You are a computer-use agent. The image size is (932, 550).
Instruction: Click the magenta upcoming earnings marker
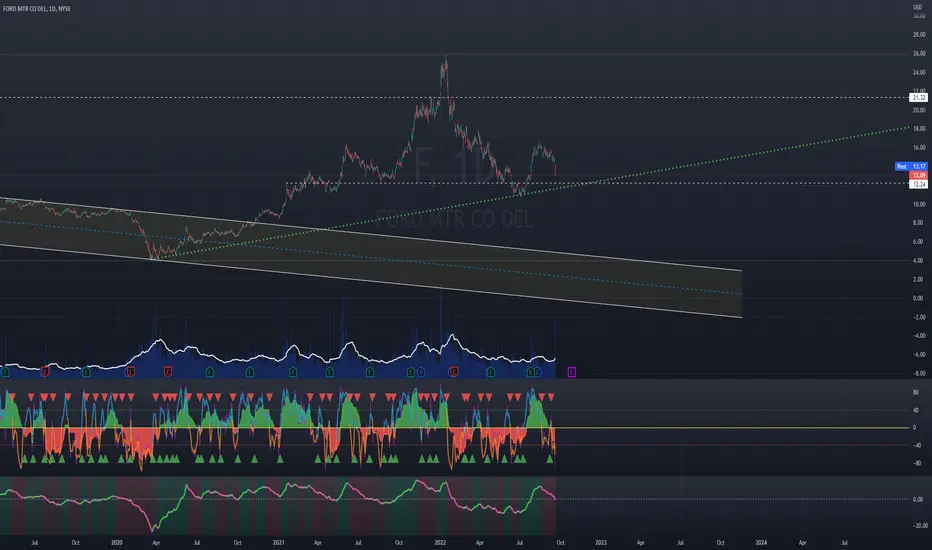click(571, 372)
